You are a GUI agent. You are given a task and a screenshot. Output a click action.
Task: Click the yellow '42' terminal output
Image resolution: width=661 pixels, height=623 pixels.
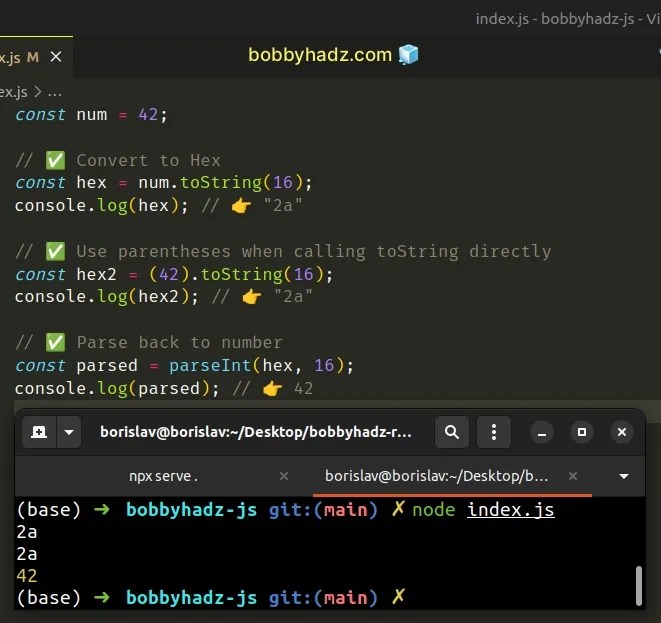[x=27, y=576]
